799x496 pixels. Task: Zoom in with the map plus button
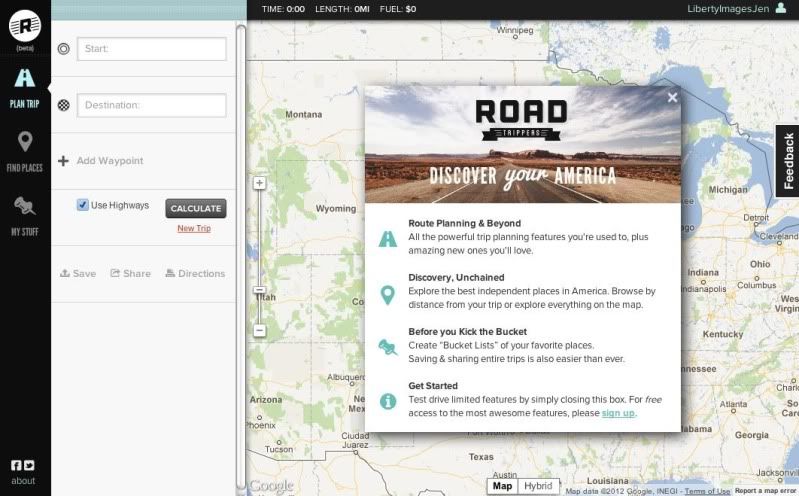(259, 183)
